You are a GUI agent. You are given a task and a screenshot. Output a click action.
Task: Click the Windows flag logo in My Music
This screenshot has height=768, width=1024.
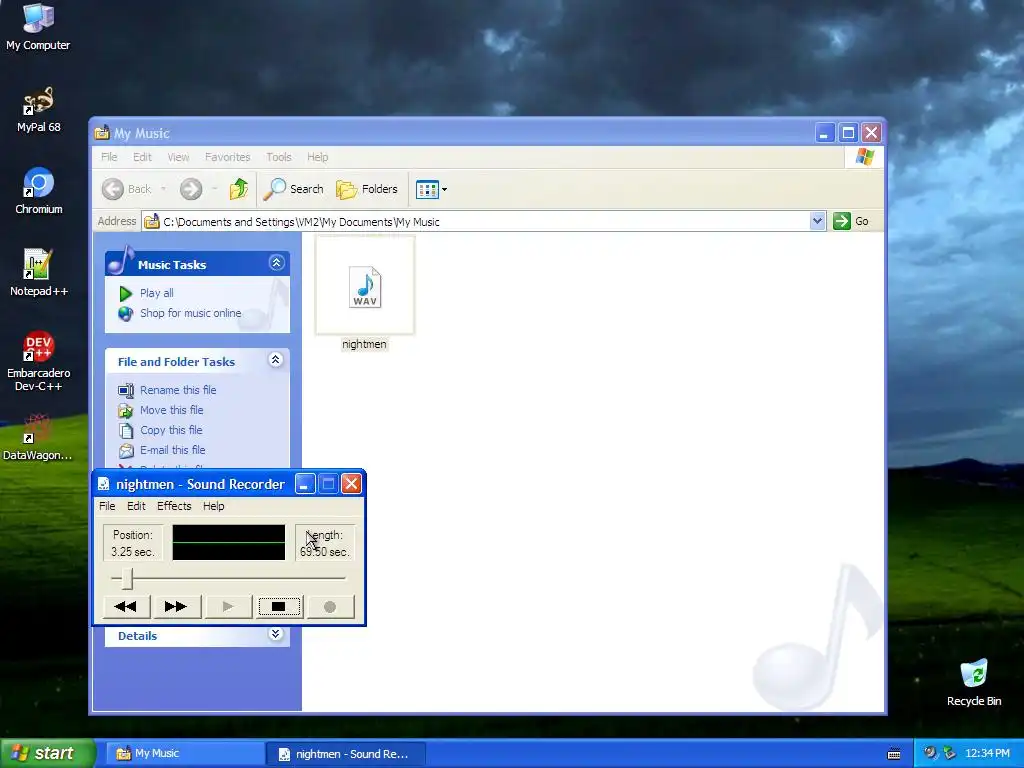[x=865, y=157]
